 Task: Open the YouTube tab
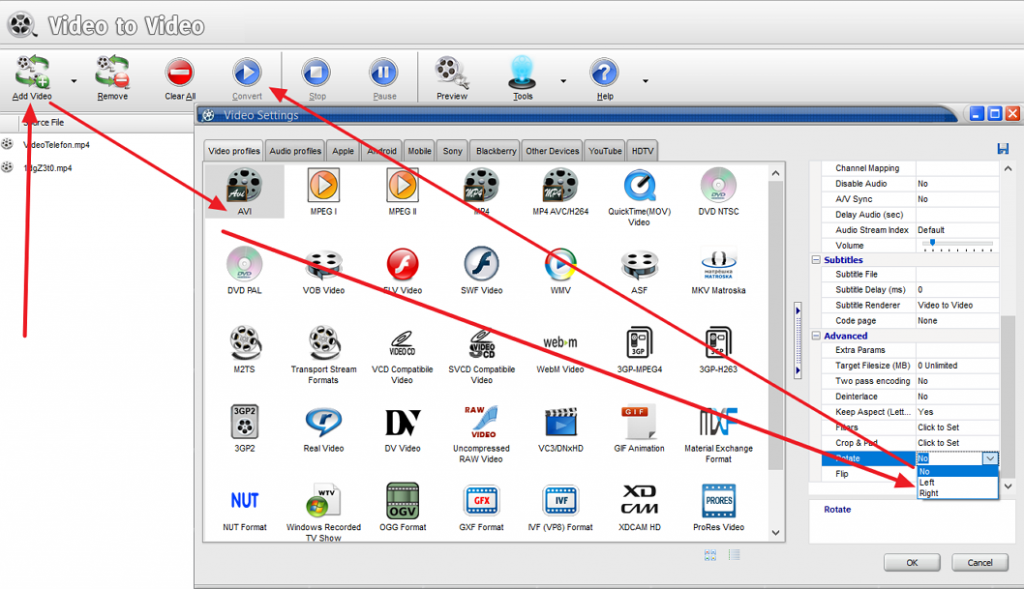tap(605, 151)
